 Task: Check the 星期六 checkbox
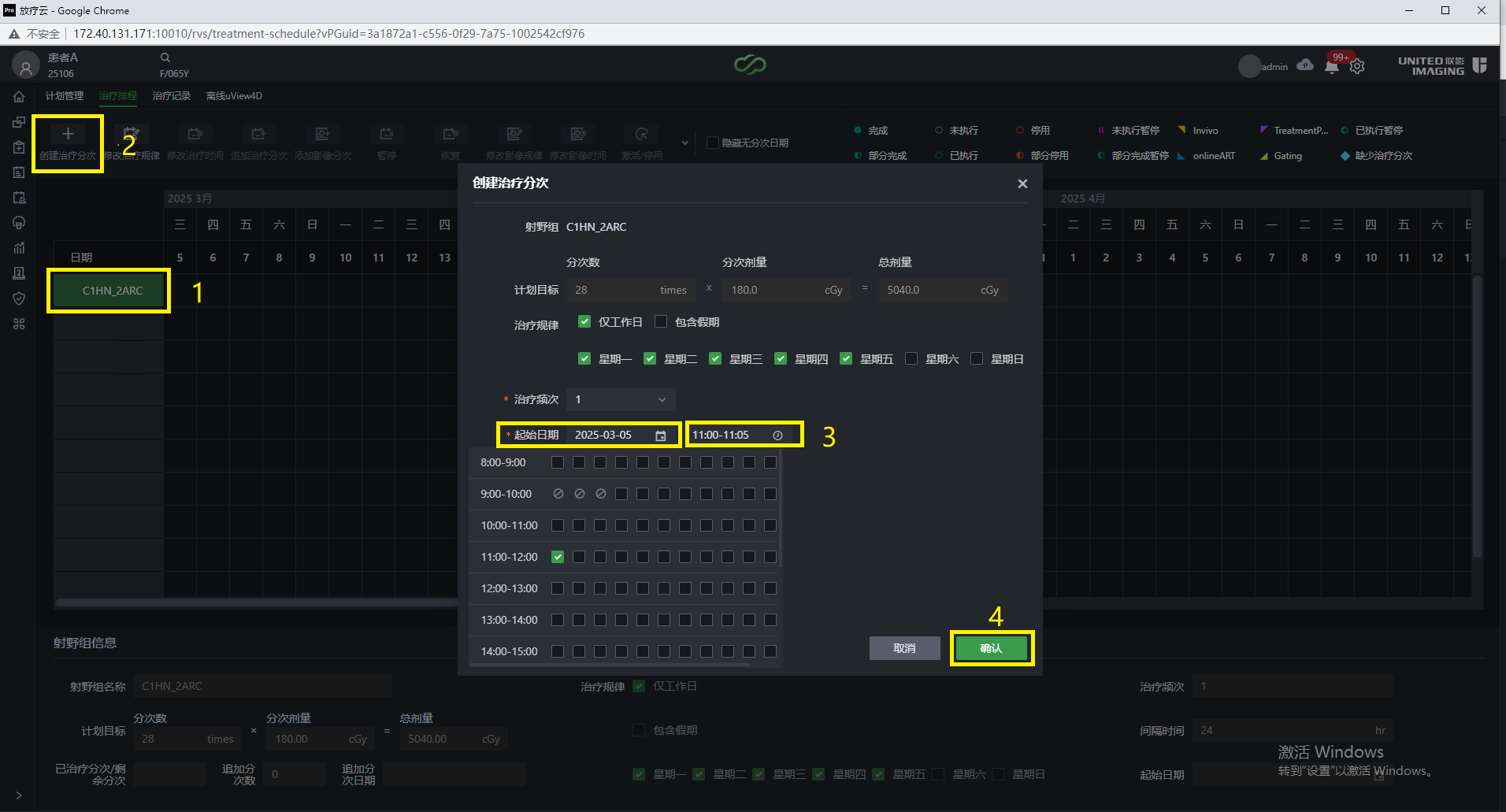(911, 358)
